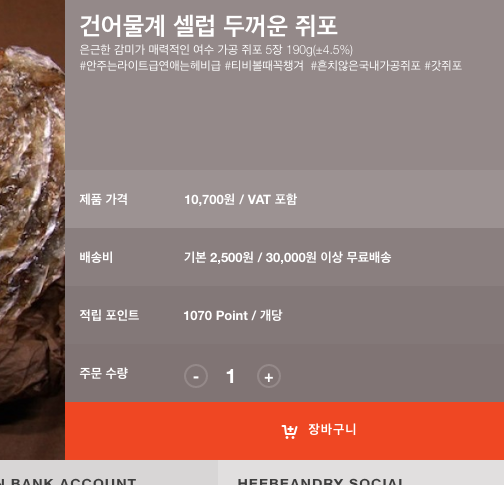
Task: Click the 적립 포인트 row label
Action: pyautogui.click(x=109, y=315)
